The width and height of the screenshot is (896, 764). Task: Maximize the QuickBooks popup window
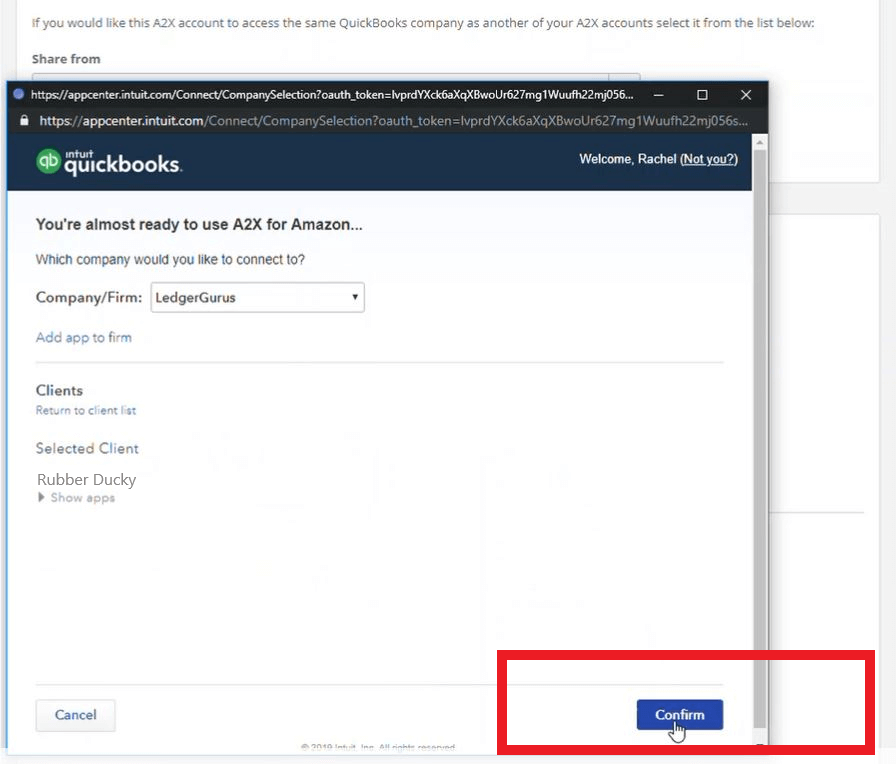[x=702, y=95]
